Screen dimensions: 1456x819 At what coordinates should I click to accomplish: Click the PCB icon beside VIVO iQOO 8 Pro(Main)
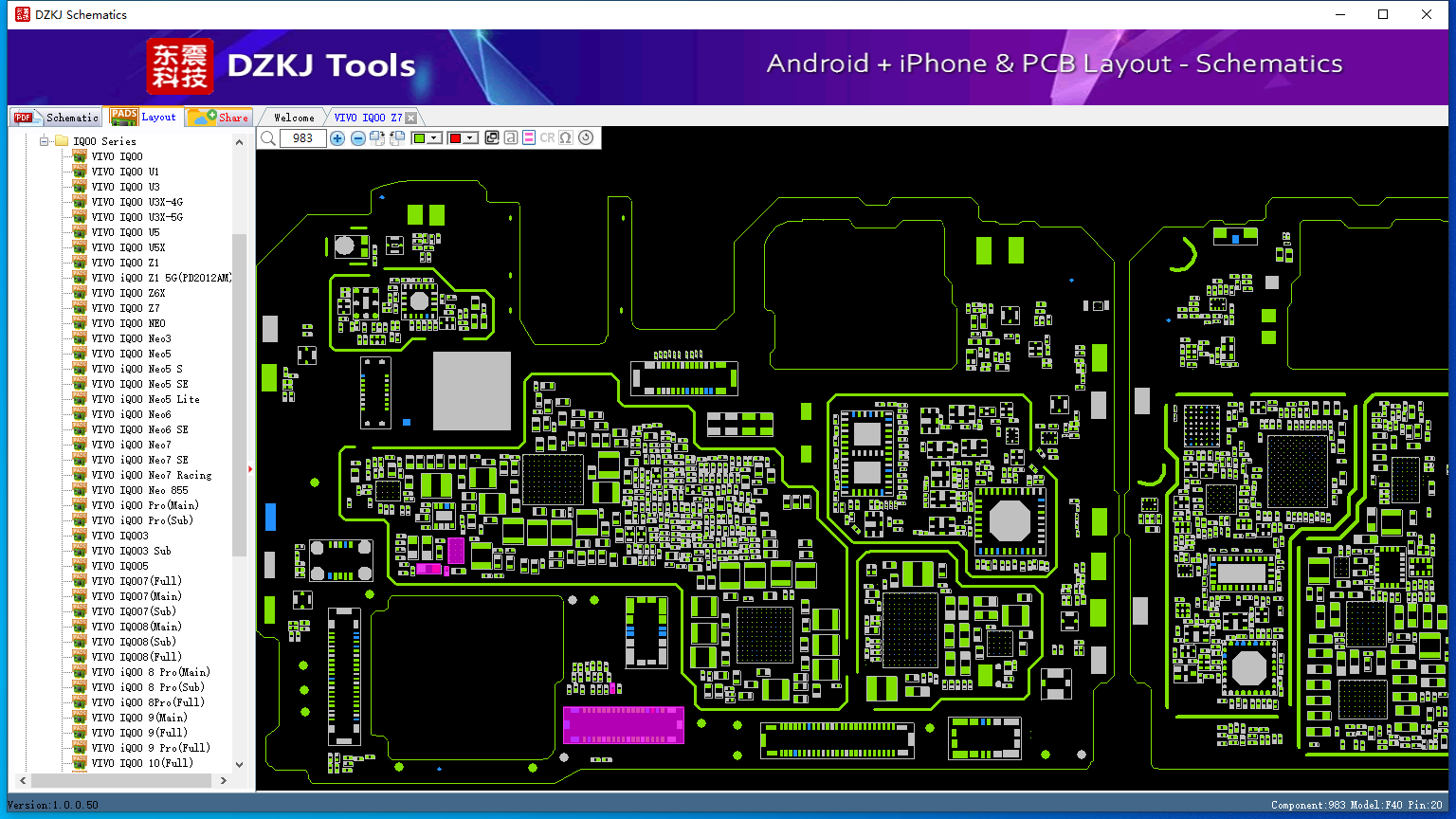point(80,672)
